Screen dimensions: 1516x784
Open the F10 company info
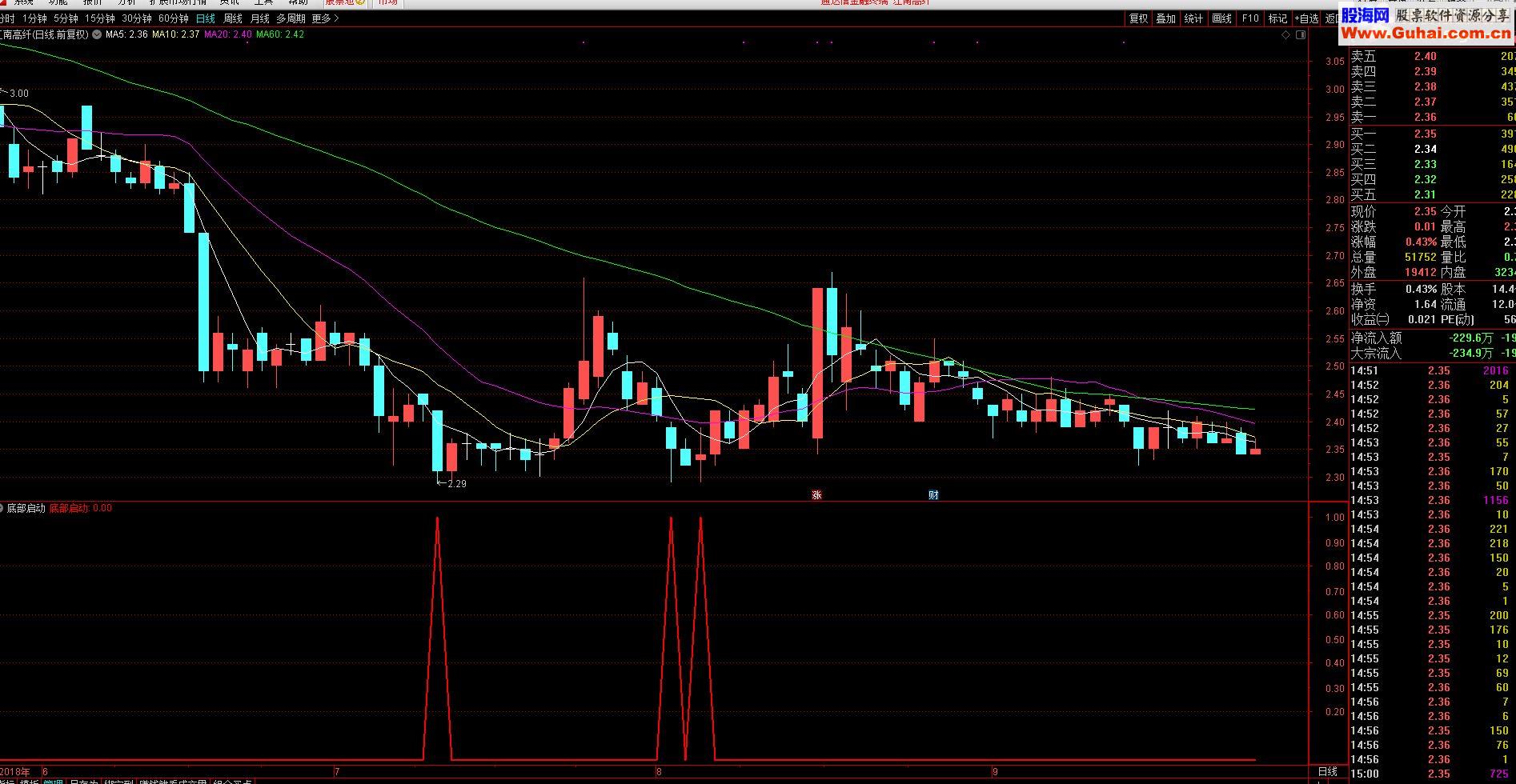tap(1250, 18)
